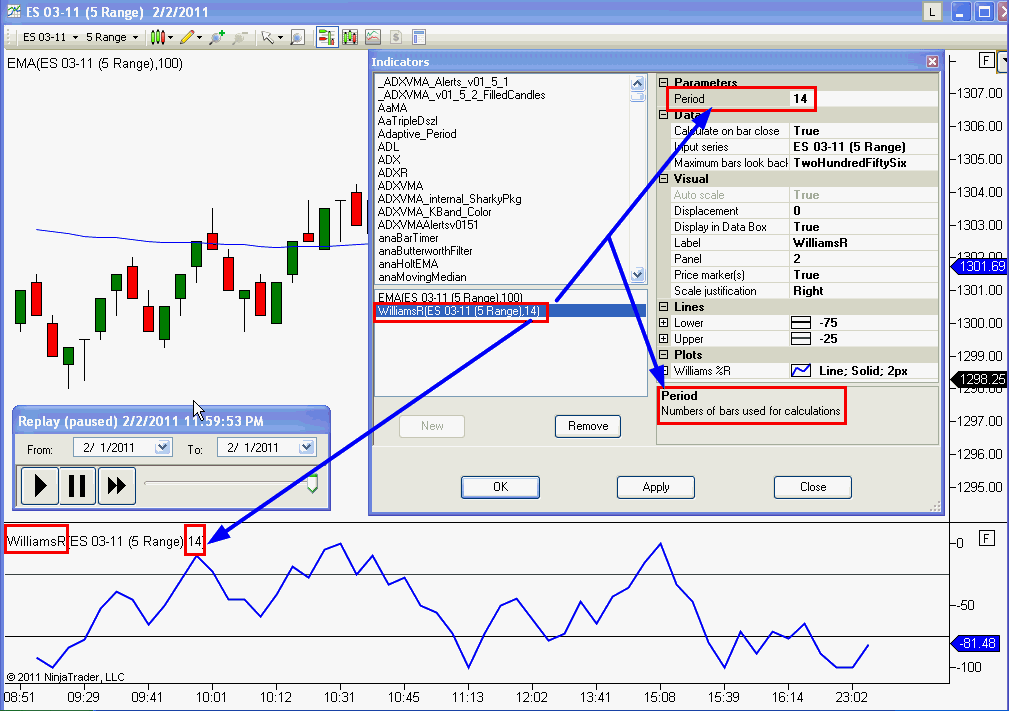
Task: Close the Indicators dialog with X
Action: tap(932, 61)
